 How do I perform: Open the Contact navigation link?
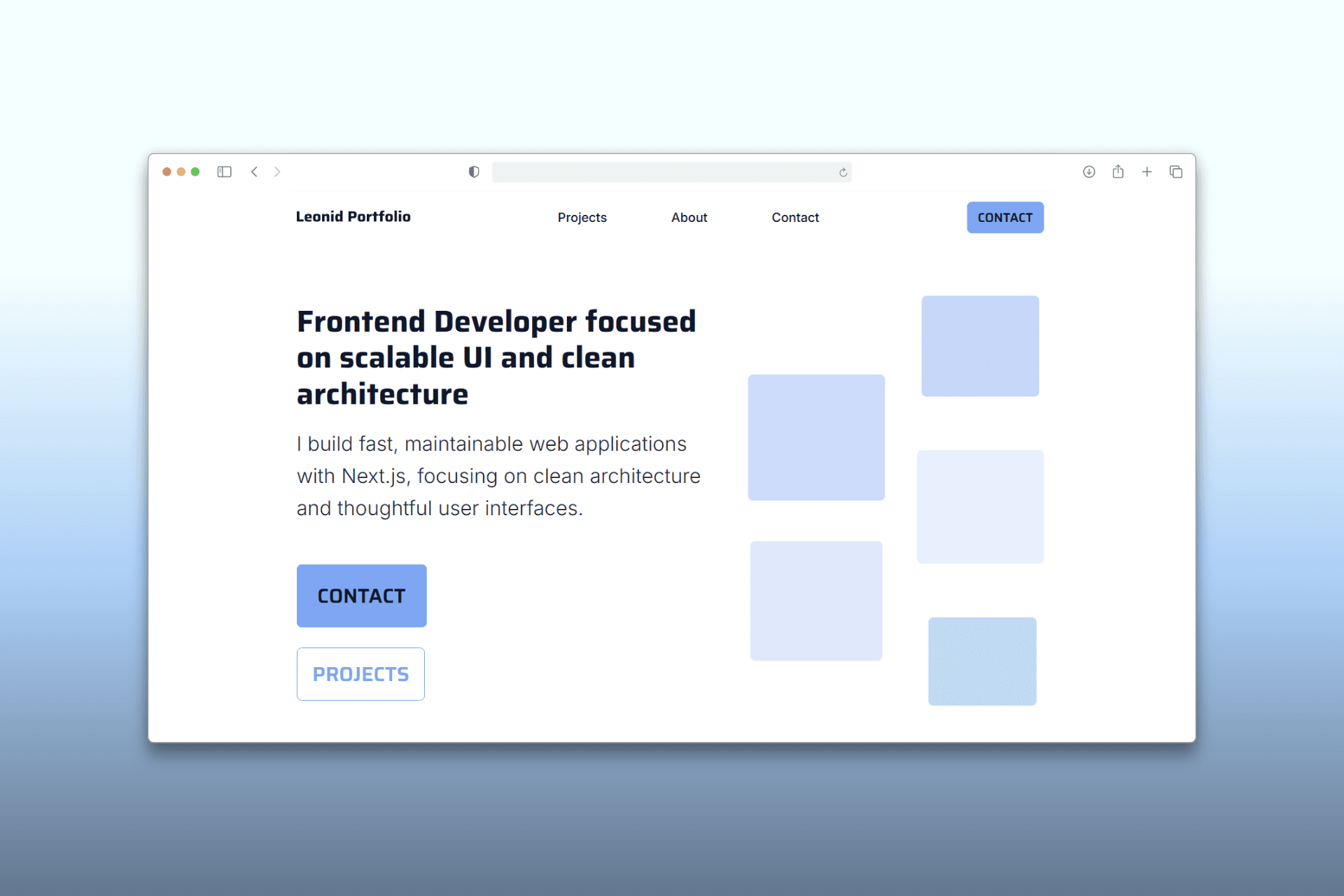[x=795, y=217]
